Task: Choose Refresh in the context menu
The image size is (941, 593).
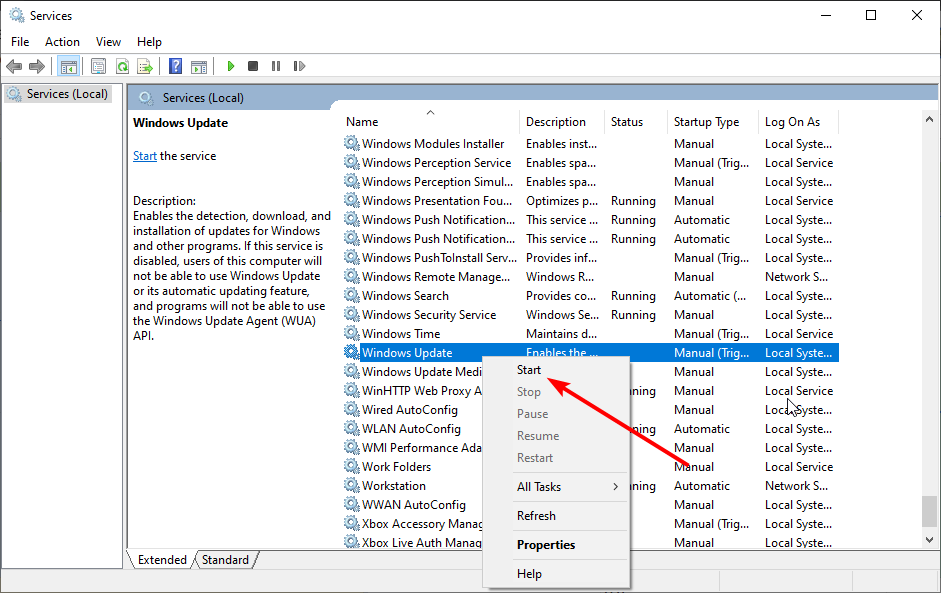Action: 556,516
